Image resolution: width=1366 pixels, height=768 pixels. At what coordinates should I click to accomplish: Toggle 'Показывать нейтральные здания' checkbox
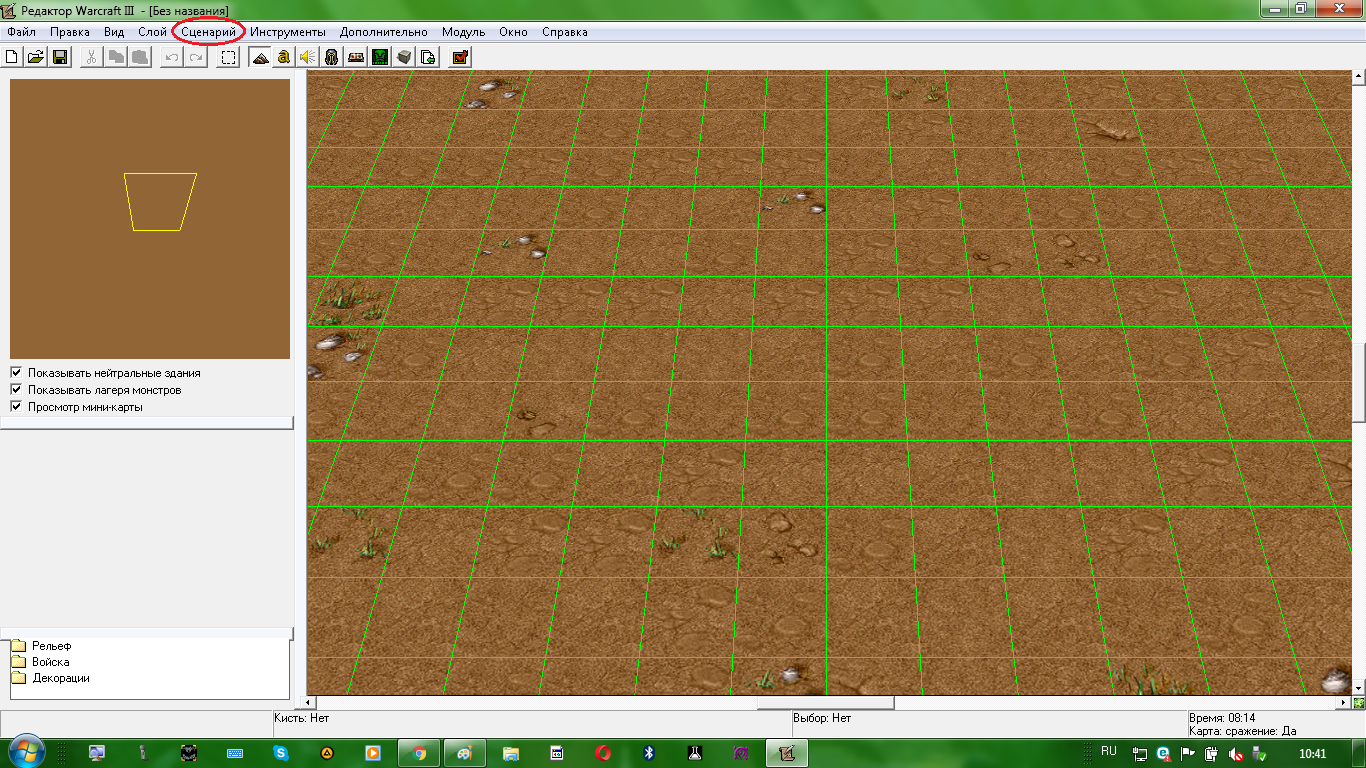[16, 372]
